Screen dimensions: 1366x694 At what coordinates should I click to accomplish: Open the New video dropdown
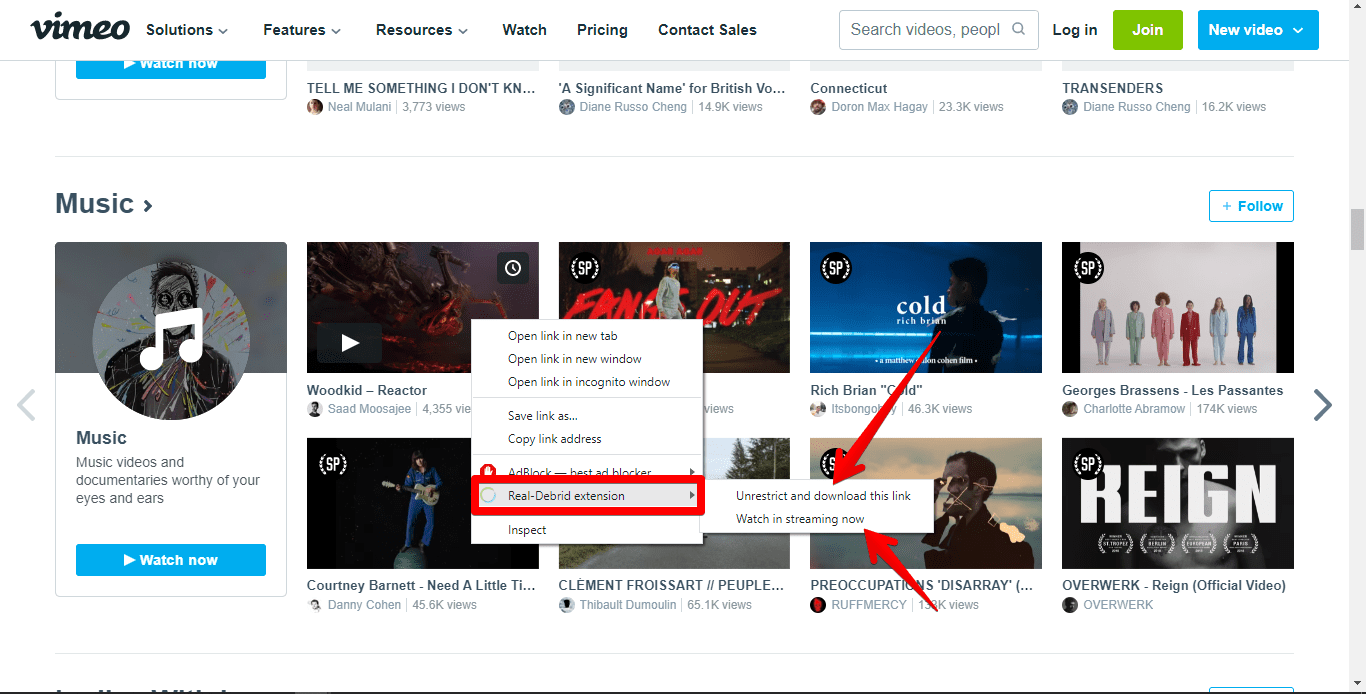tap(1258, 30)
